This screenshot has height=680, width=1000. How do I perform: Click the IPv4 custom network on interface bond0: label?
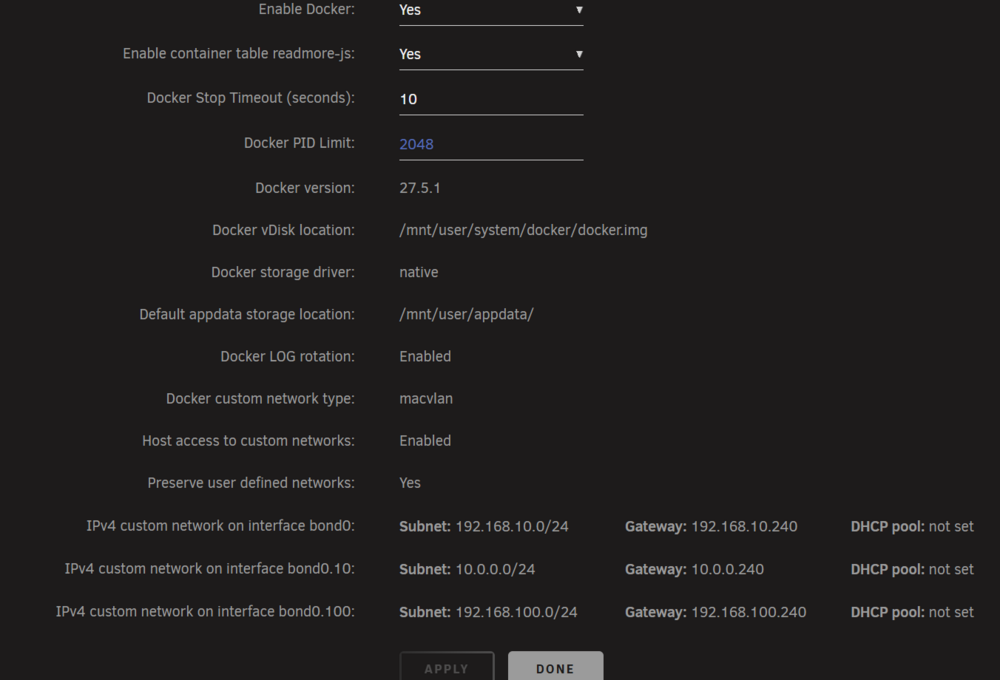(220, 526)
